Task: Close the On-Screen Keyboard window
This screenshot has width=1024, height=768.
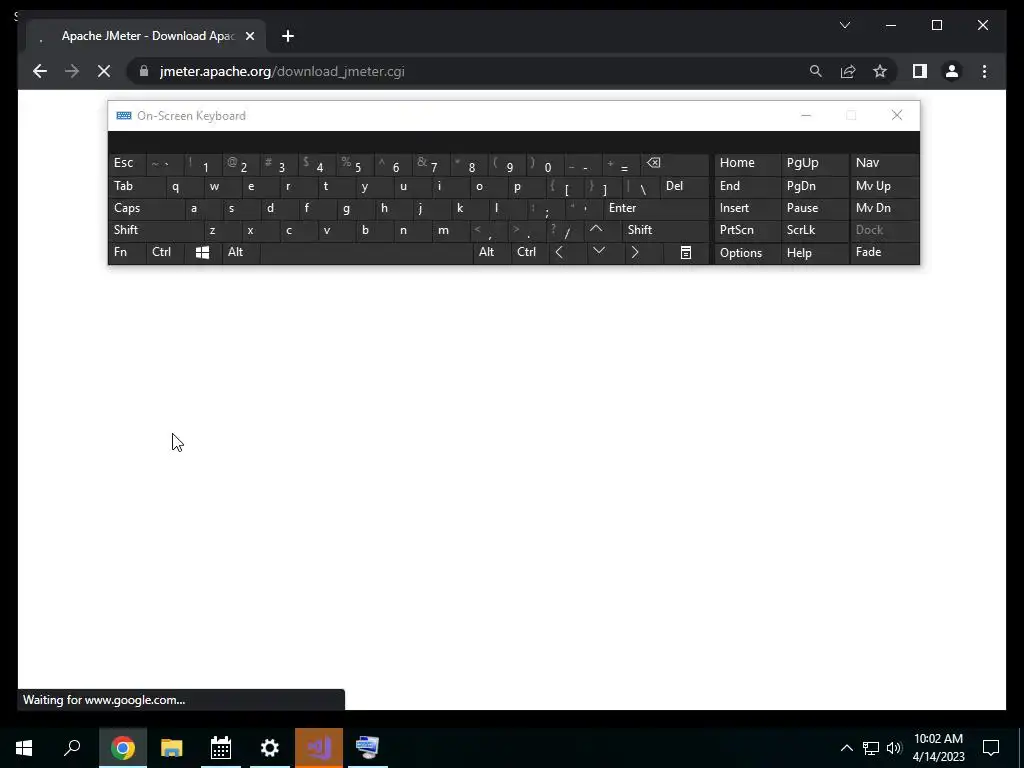Action: (x=897, y=116)
